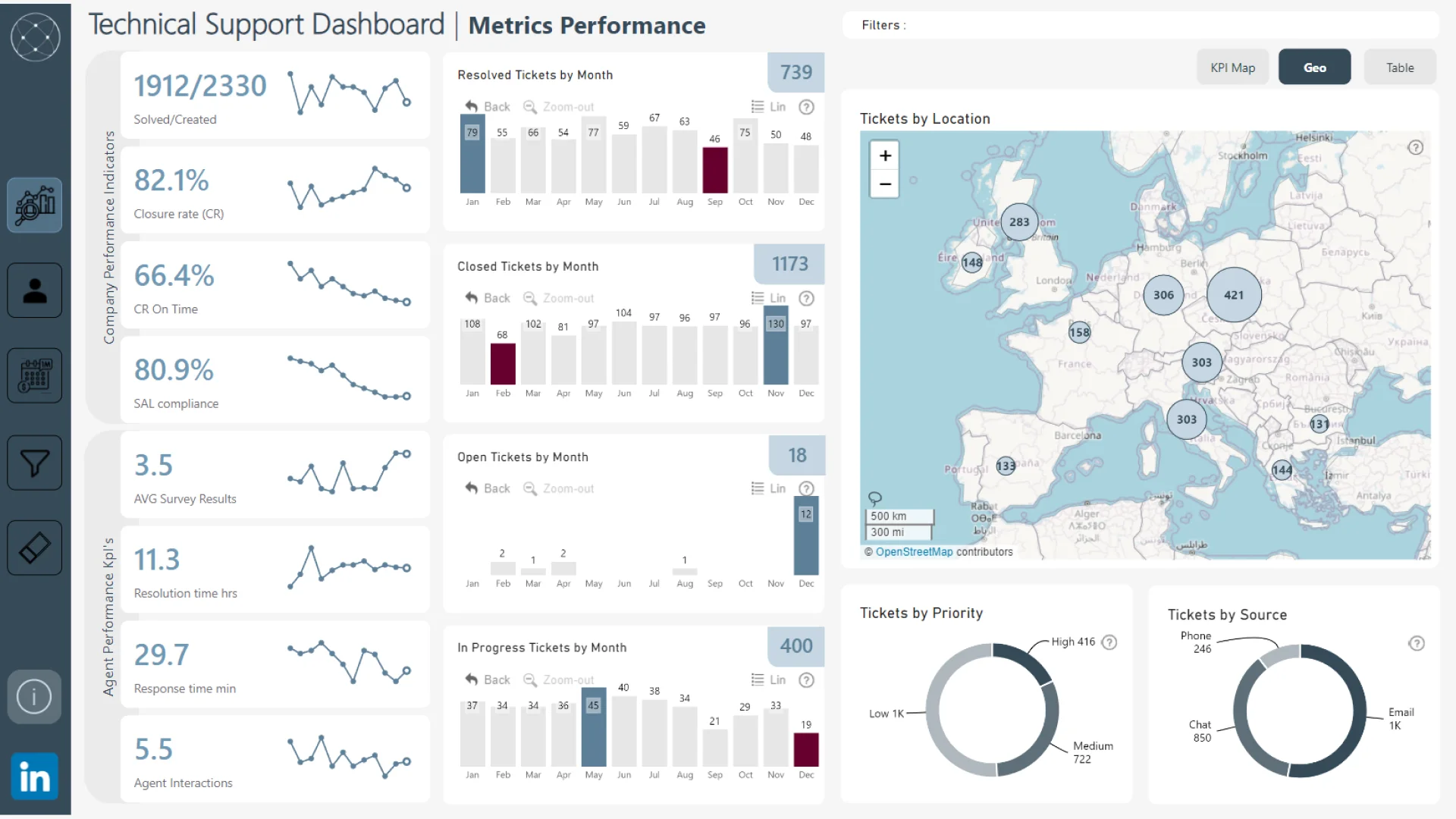
Task: Open the agent person page icon
Action: coord(35,290)
